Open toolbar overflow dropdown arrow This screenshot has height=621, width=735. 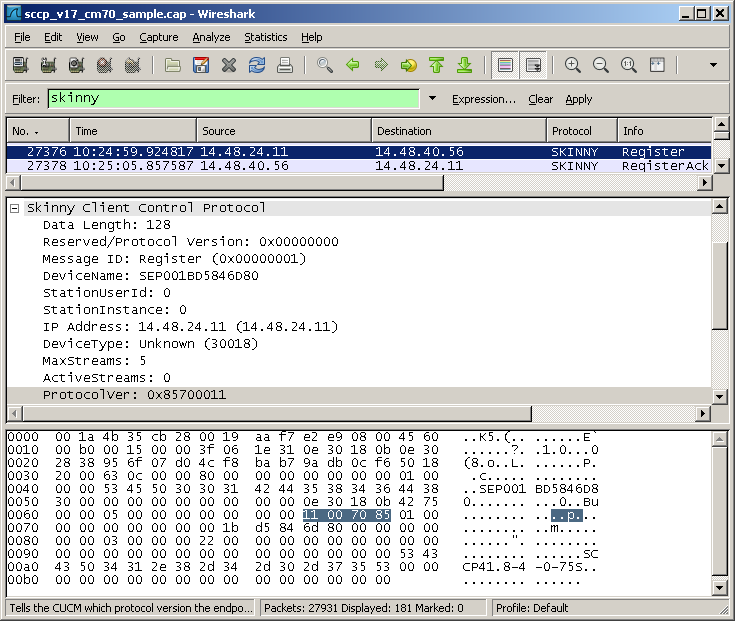coord(713,65)
